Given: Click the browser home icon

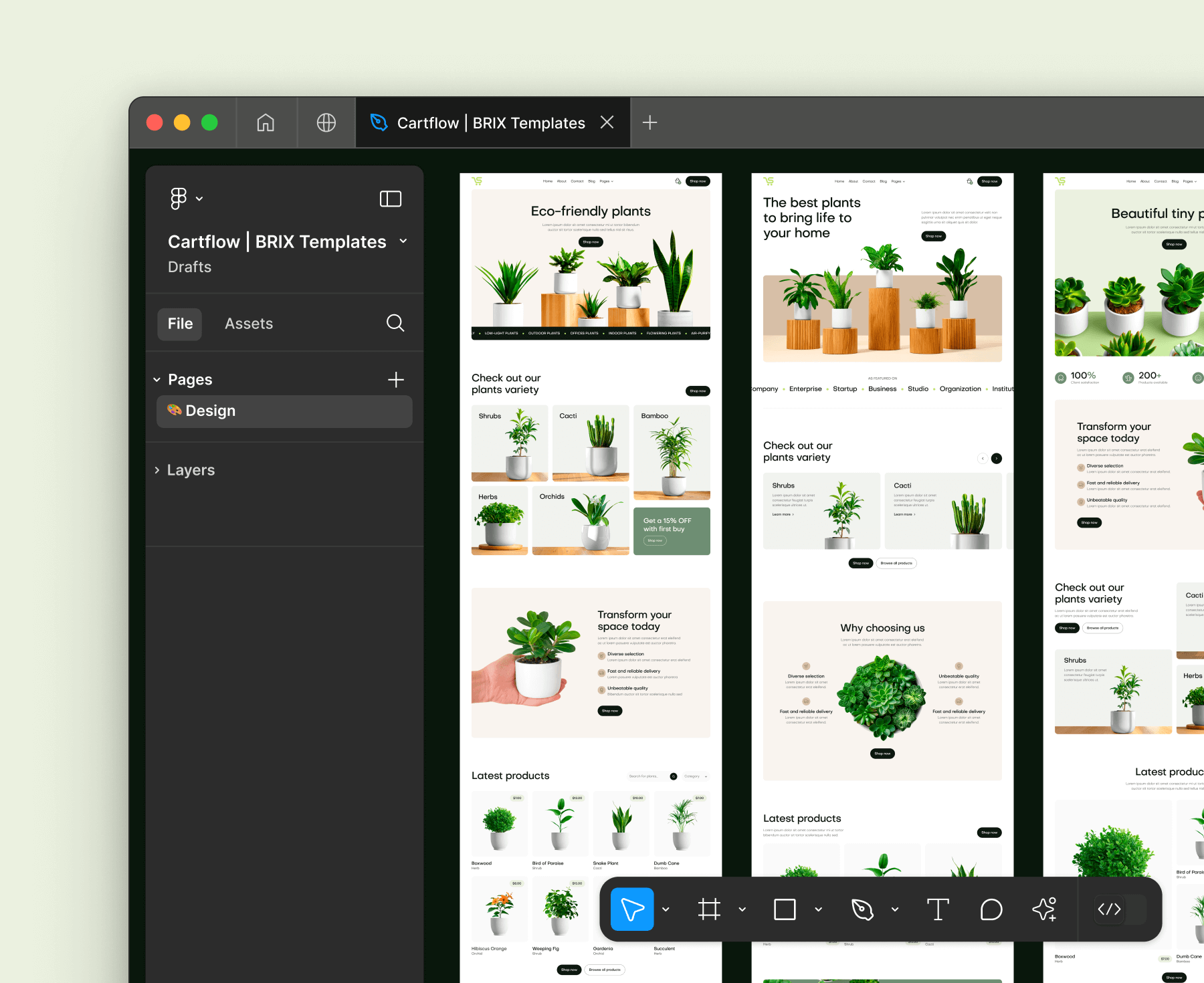Looking at the screenshot, I should coord(266,122).
